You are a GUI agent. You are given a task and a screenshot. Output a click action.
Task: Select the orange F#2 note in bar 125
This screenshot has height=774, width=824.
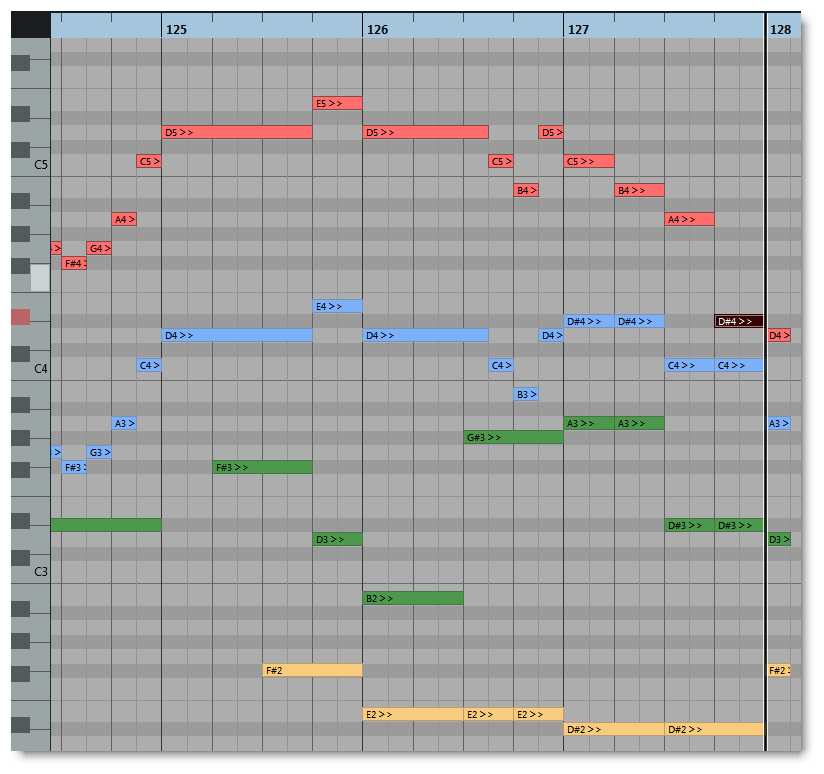[312, 670]
